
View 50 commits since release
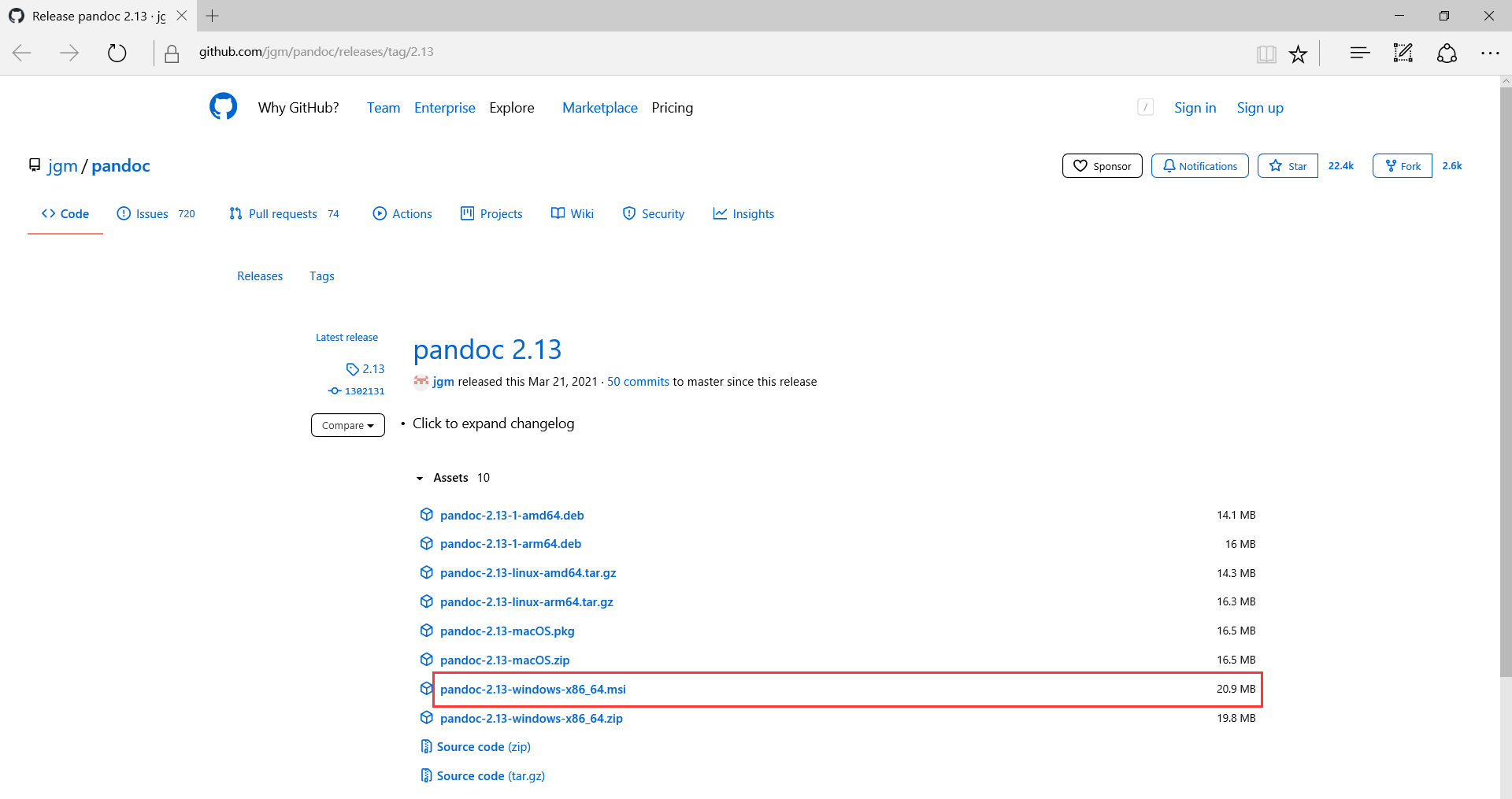coord(638,382)
